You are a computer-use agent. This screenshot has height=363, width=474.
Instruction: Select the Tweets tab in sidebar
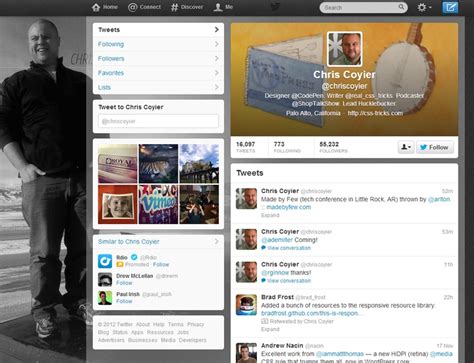tap(158, 30)
